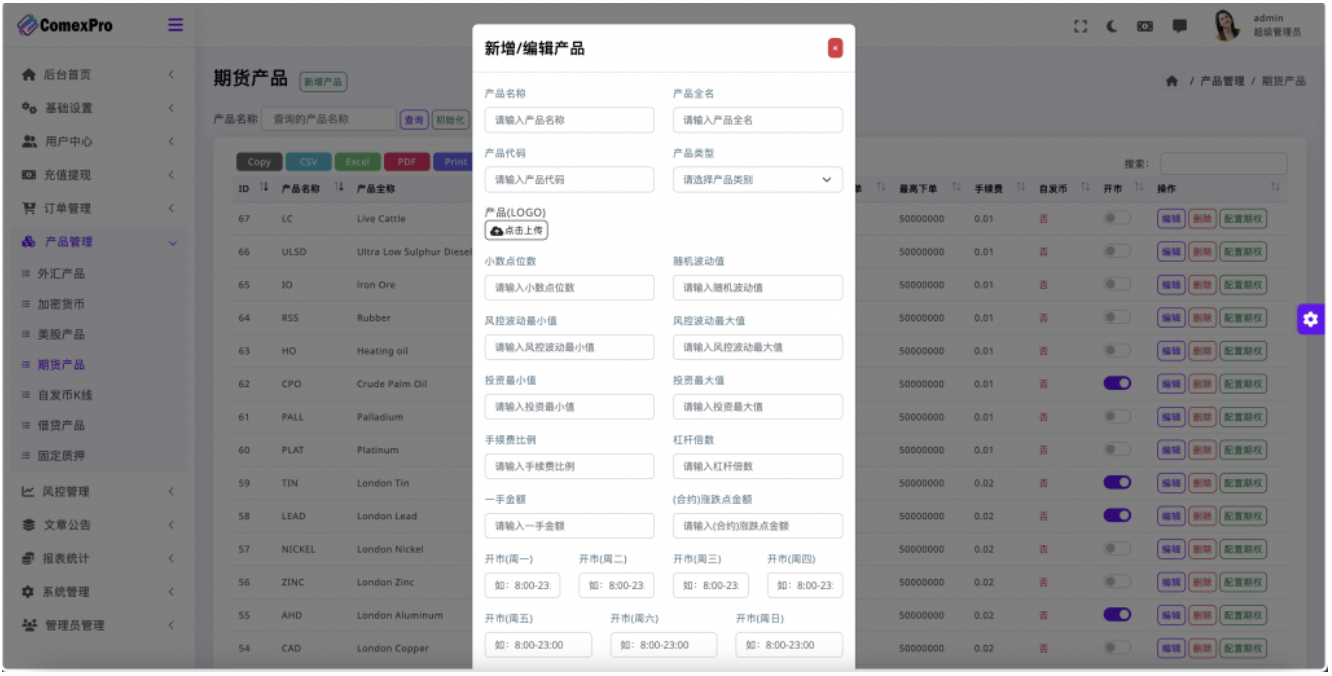Click the home icon in breadcrumb
The image size is (1332, 676).
(x=1172, y=81)
